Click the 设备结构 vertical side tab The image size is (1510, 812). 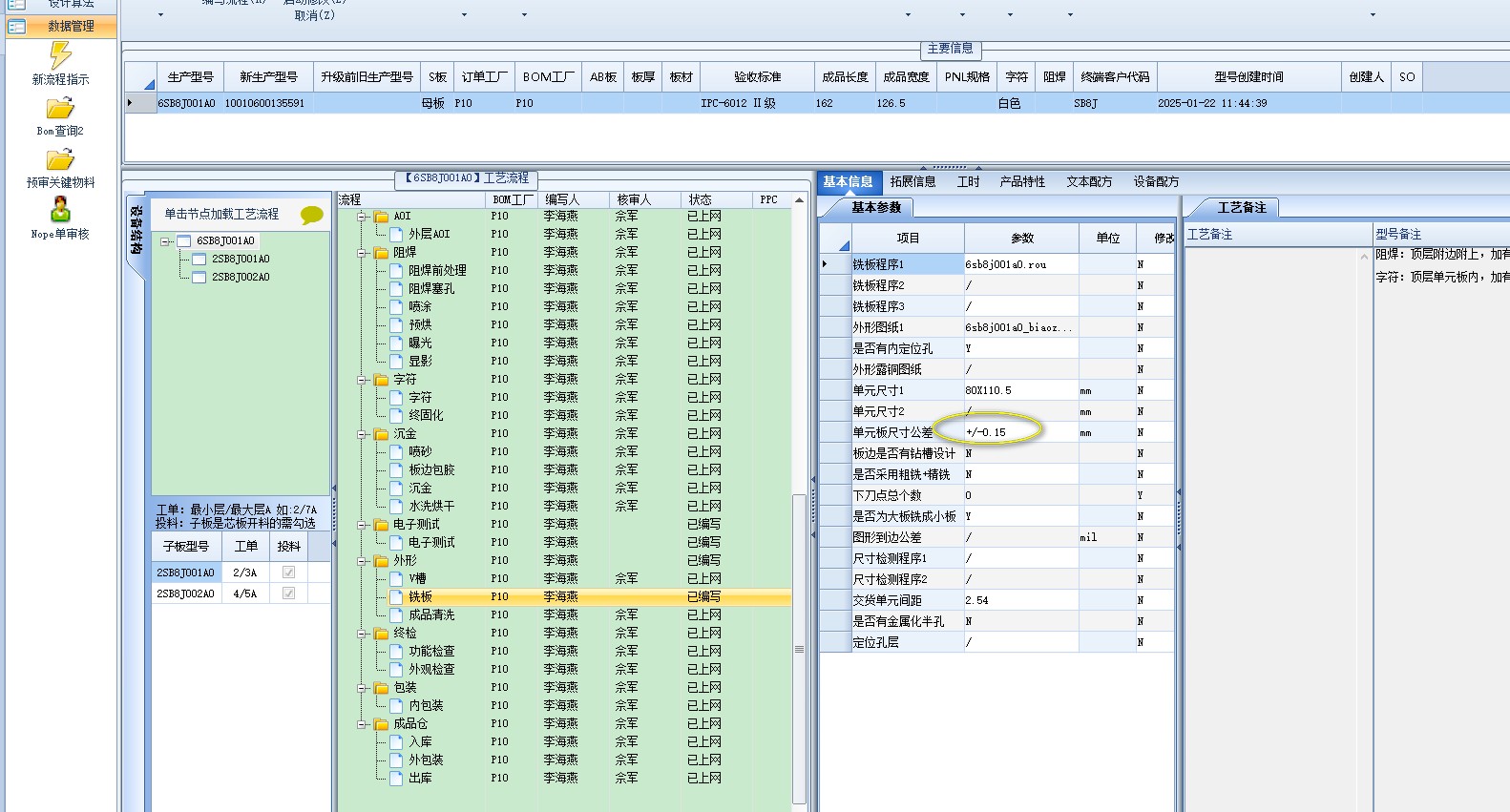pos(136,230)
